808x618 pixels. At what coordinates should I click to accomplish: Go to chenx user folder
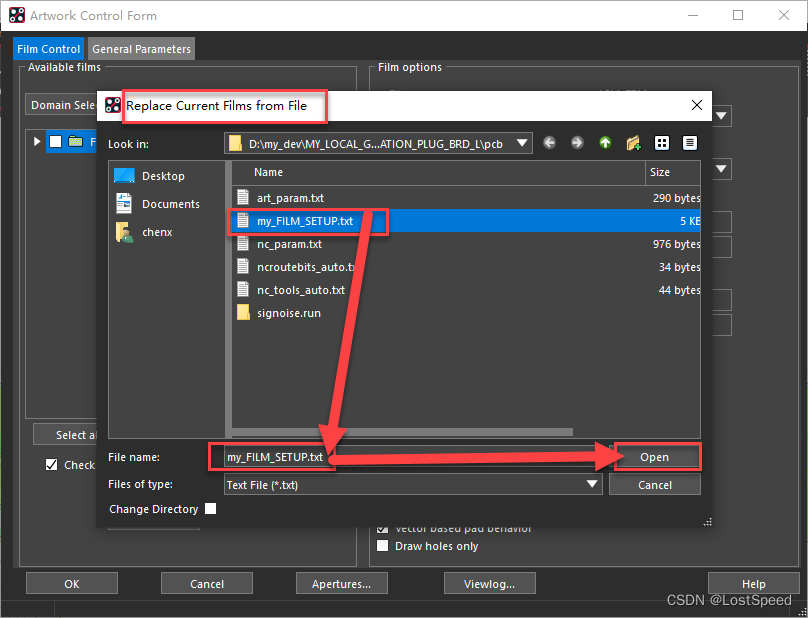[157, 232]
